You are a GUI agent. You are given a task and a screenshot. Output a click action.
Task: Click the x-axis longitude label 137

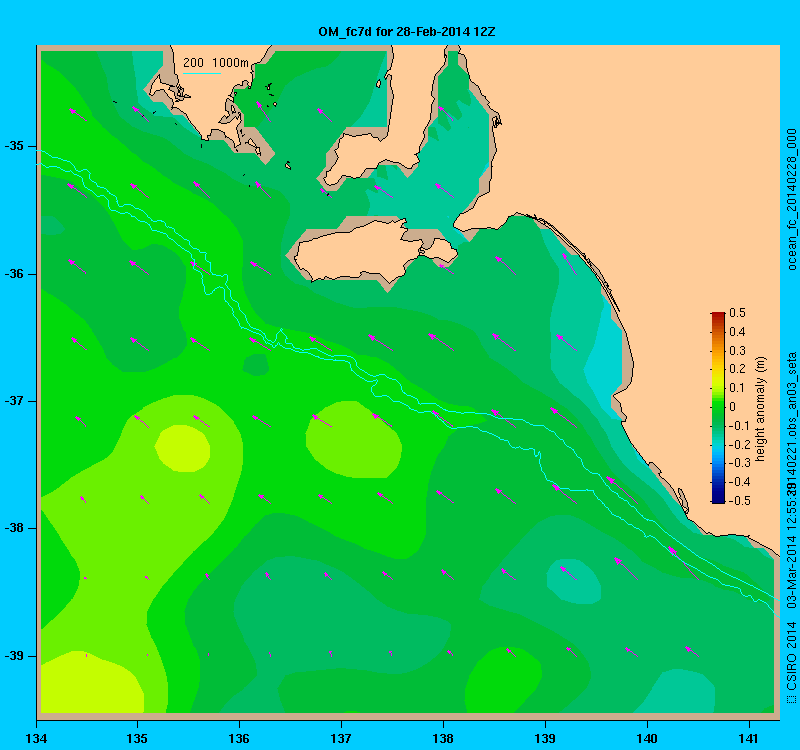[x=341, y=738]
